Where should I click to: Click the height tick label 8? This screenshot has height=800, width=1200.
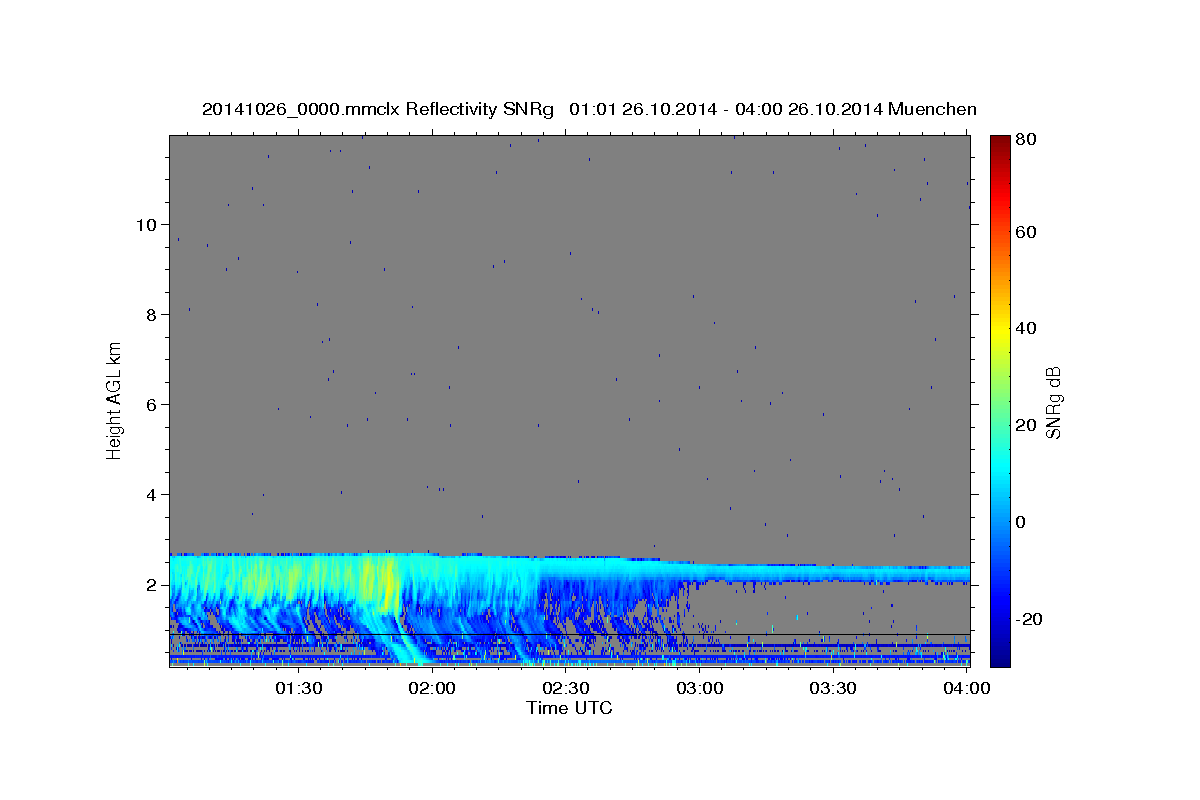click(x=152, y=314)
